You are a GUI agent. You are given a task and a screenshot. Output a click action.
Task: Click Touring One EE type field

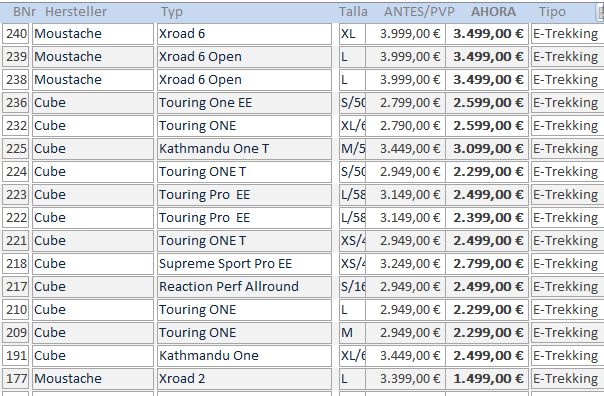click(244, 103)
